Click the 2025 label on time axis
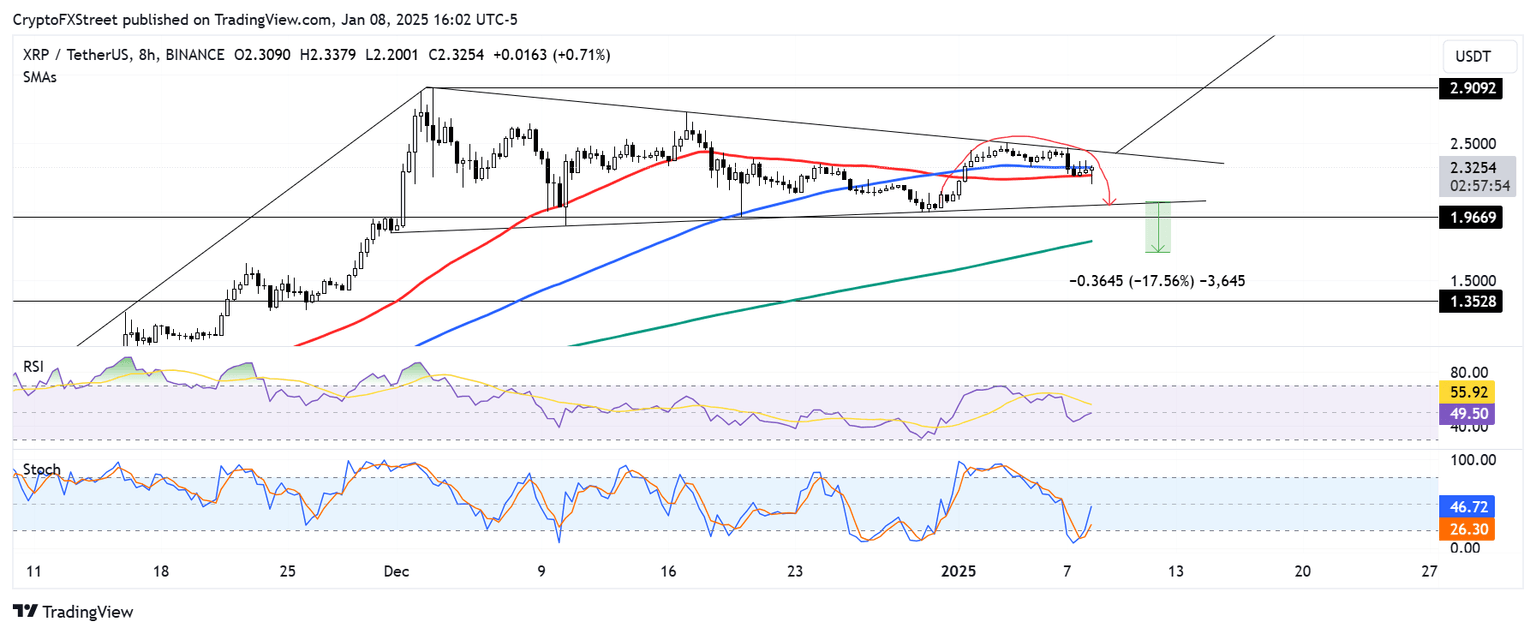Image resolution: width=1536 pixels, height=634 pixels. pyautogui.click(x=959, y=571)
